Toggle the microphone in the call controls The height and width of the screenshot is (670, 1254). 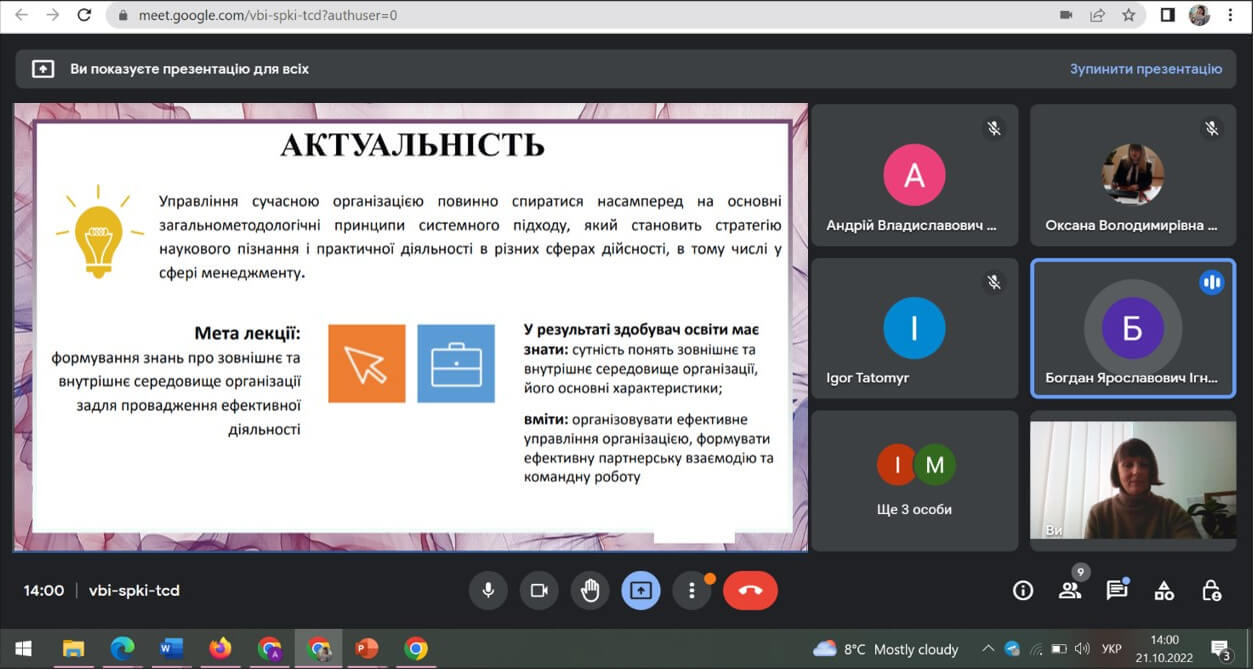488,590
